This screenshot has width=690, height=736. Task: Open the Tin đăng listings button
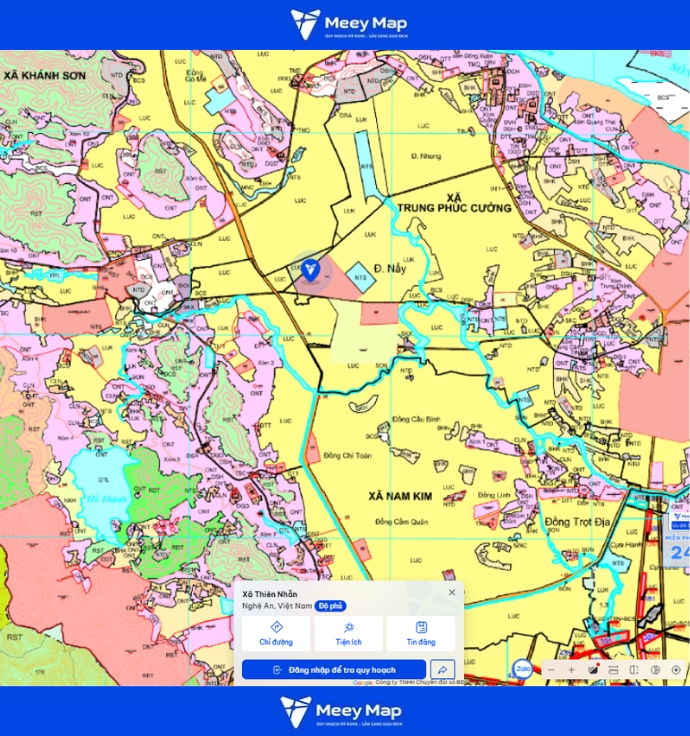pyautogui.click(x=421, y=633)
